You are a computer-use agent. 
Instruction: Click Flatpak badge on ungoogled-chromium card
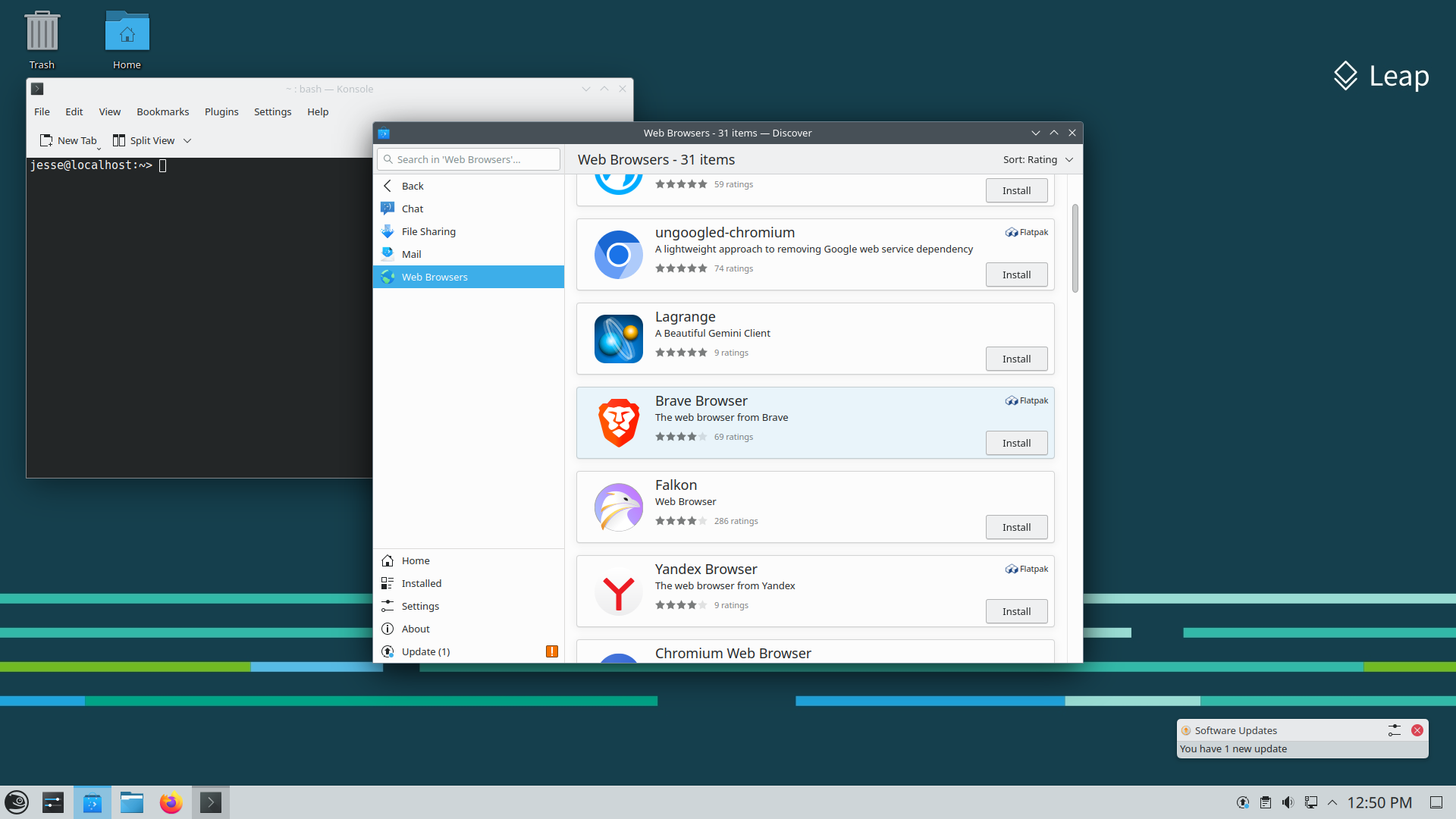(1027, 232)
